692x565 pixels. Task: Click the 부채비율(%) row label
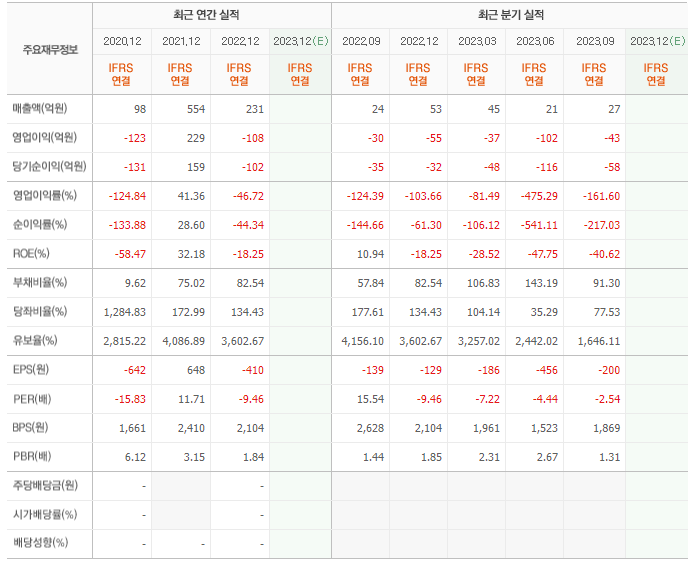40,282
